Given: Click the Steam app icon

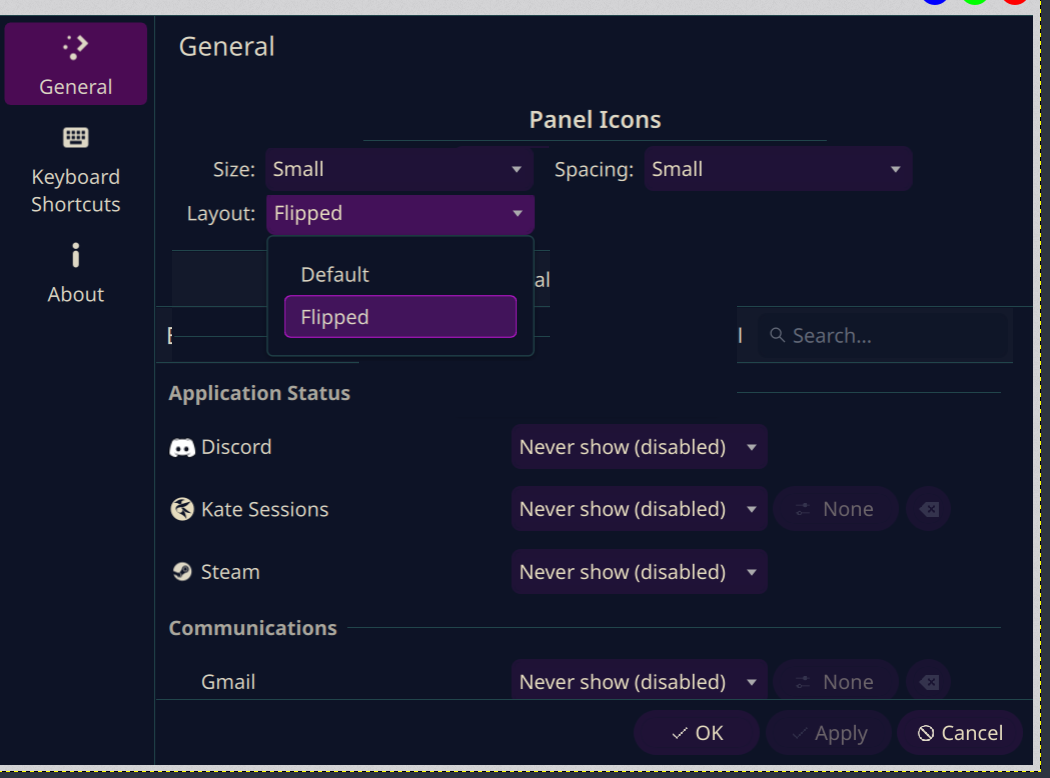Looking at the screenshot, I should (x=181, y=572).
